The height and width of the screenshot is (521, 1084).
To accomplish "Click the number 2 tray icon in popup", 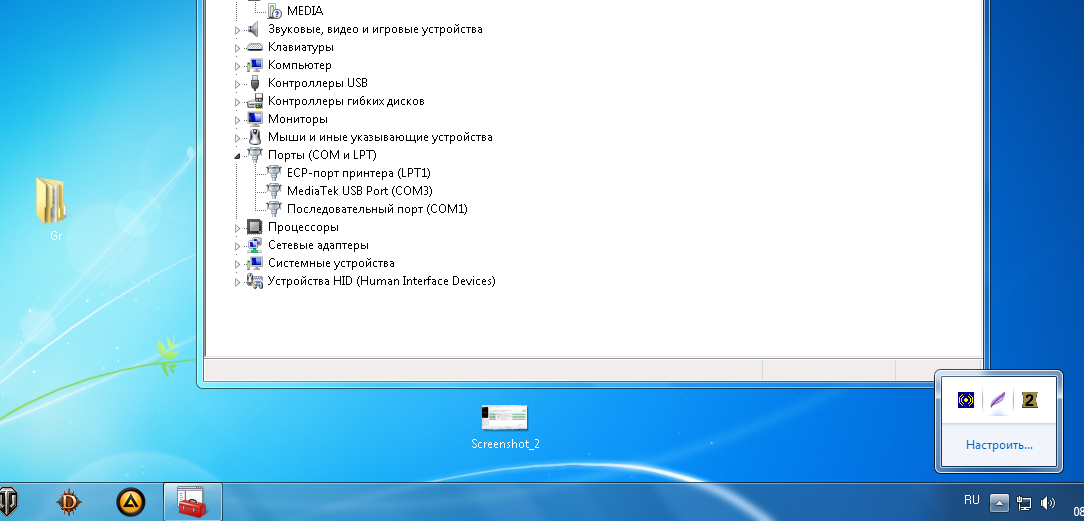I will (x=1029, y=399).
